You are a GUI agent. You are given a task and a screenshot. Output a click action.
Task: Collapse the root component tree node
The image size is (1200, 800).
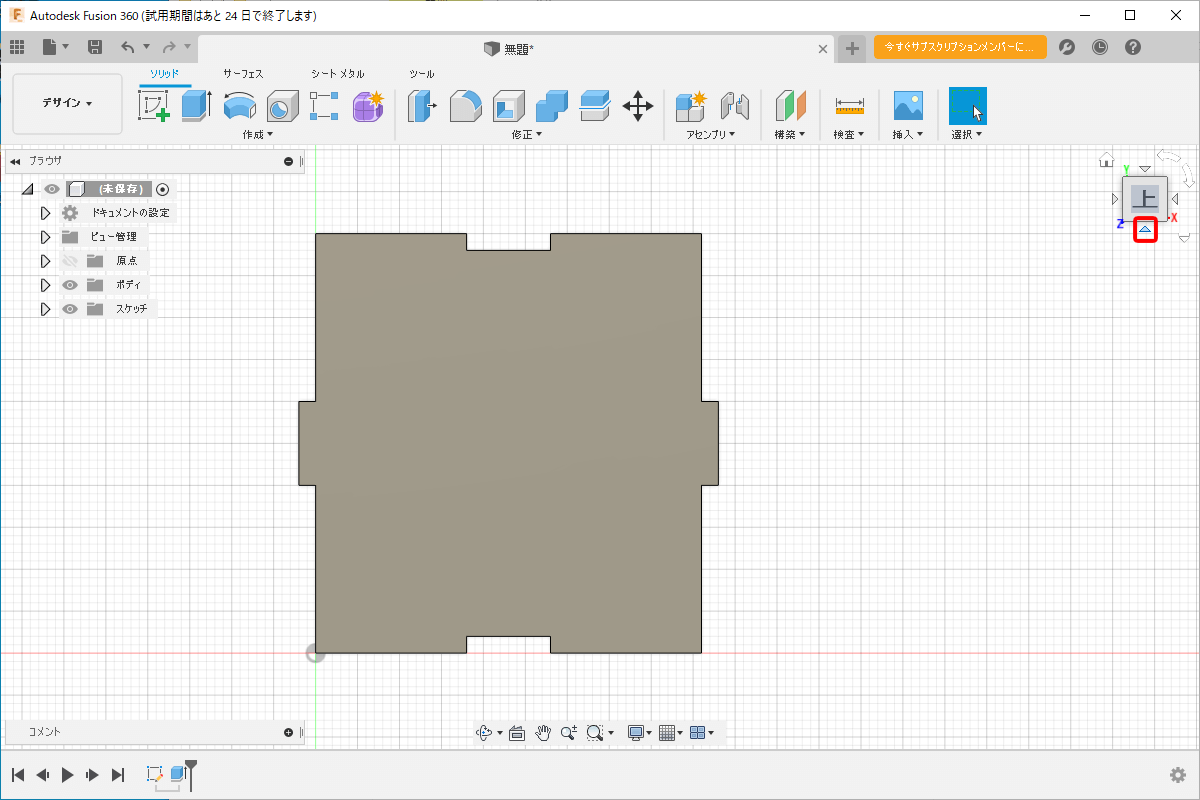pyautogui.click(x=27, y=189)
